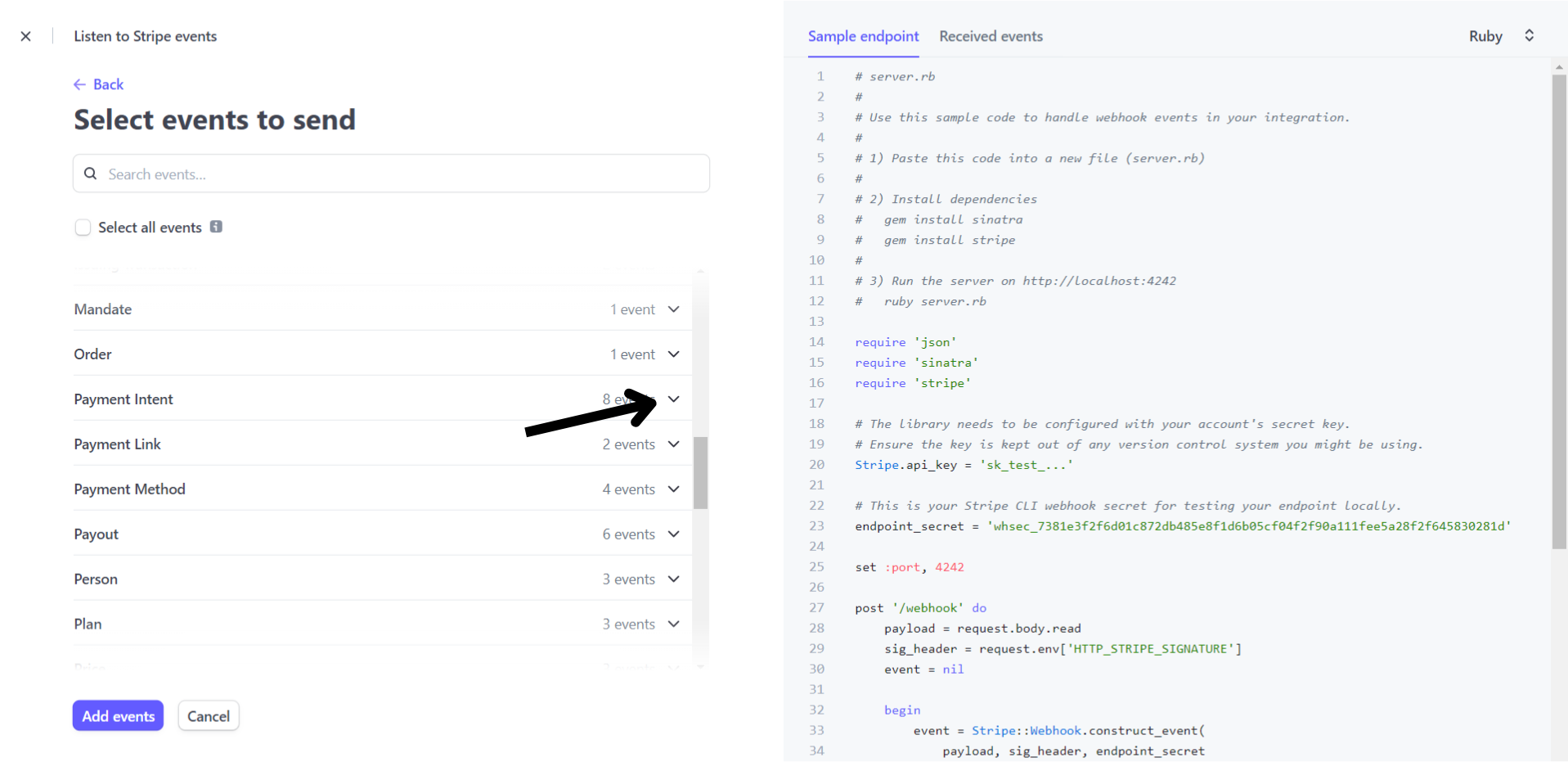Expand the Payment Link chevron
This screenshot has height=762, width=1568.
tap(673, 444)
